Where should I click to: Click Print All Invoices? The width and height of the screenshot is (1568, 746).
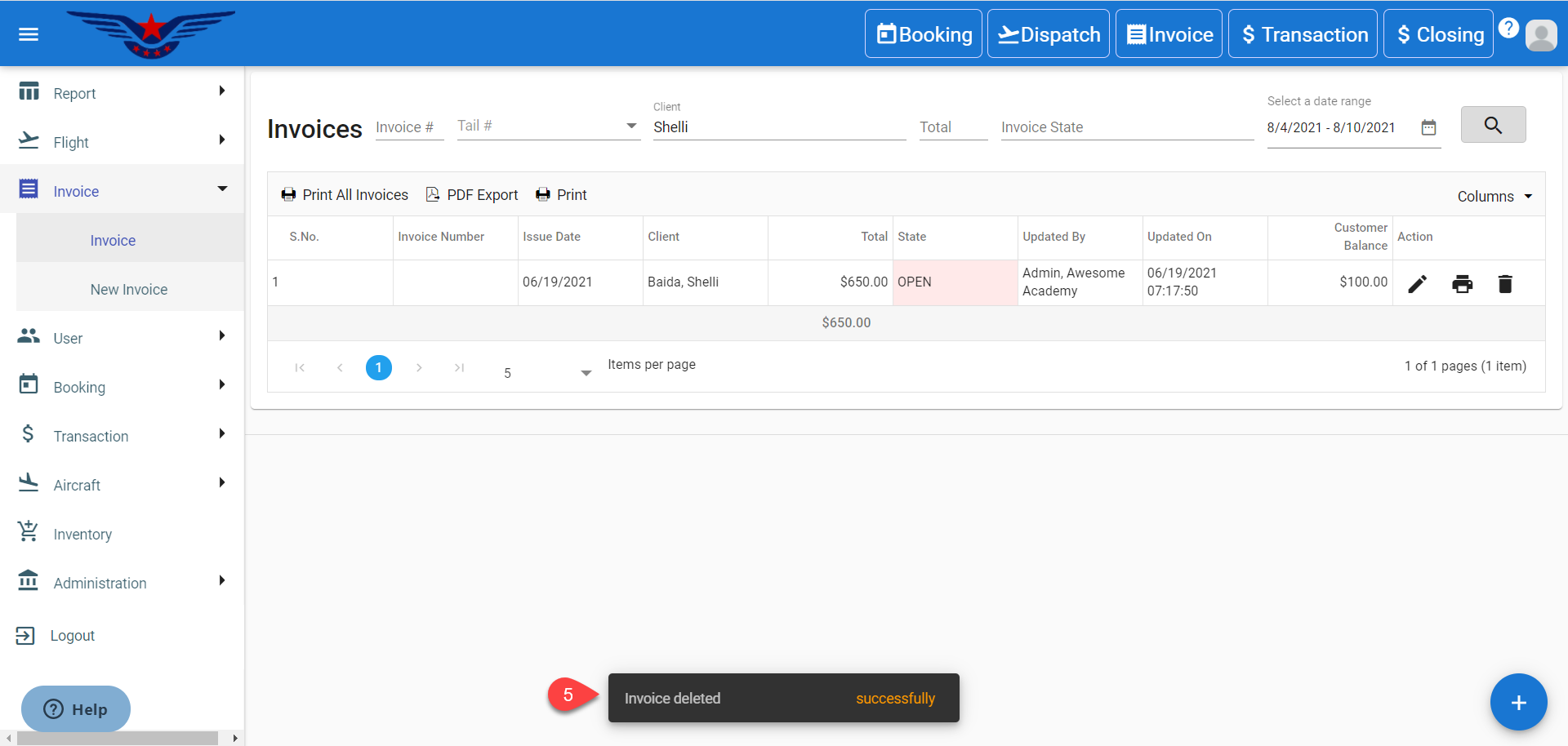pos(345,195)
